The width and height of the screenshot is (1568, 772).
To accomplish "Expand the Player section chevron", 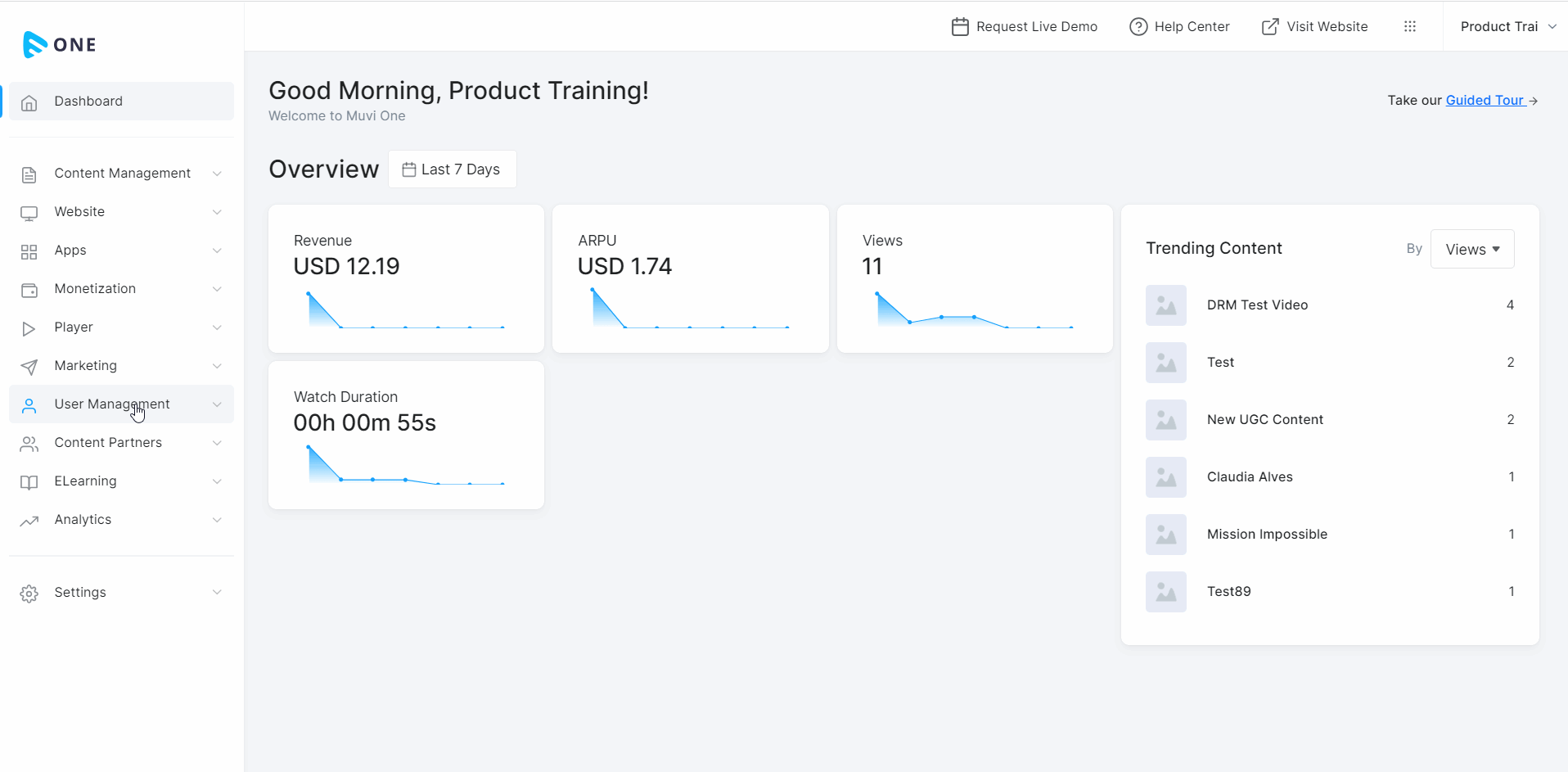I will [x=217, y=327].
